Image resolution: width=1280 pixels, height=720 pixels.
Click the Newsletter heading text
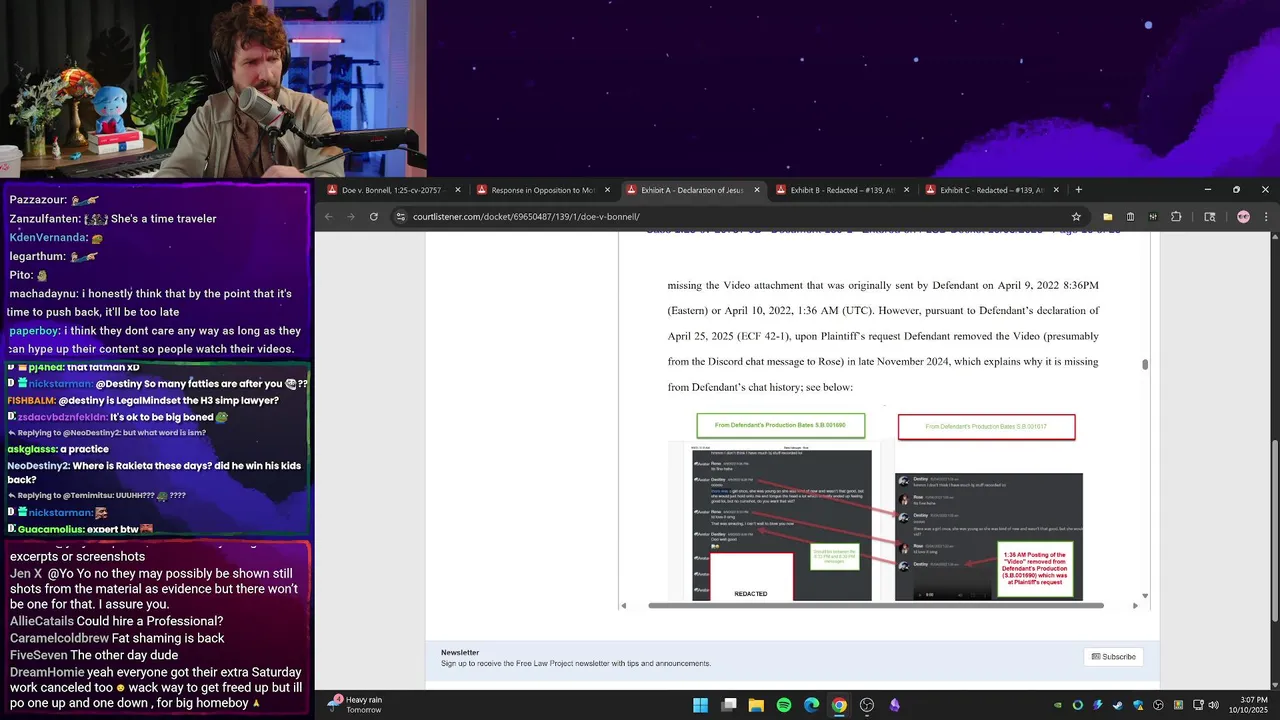(x=460, y=652)
